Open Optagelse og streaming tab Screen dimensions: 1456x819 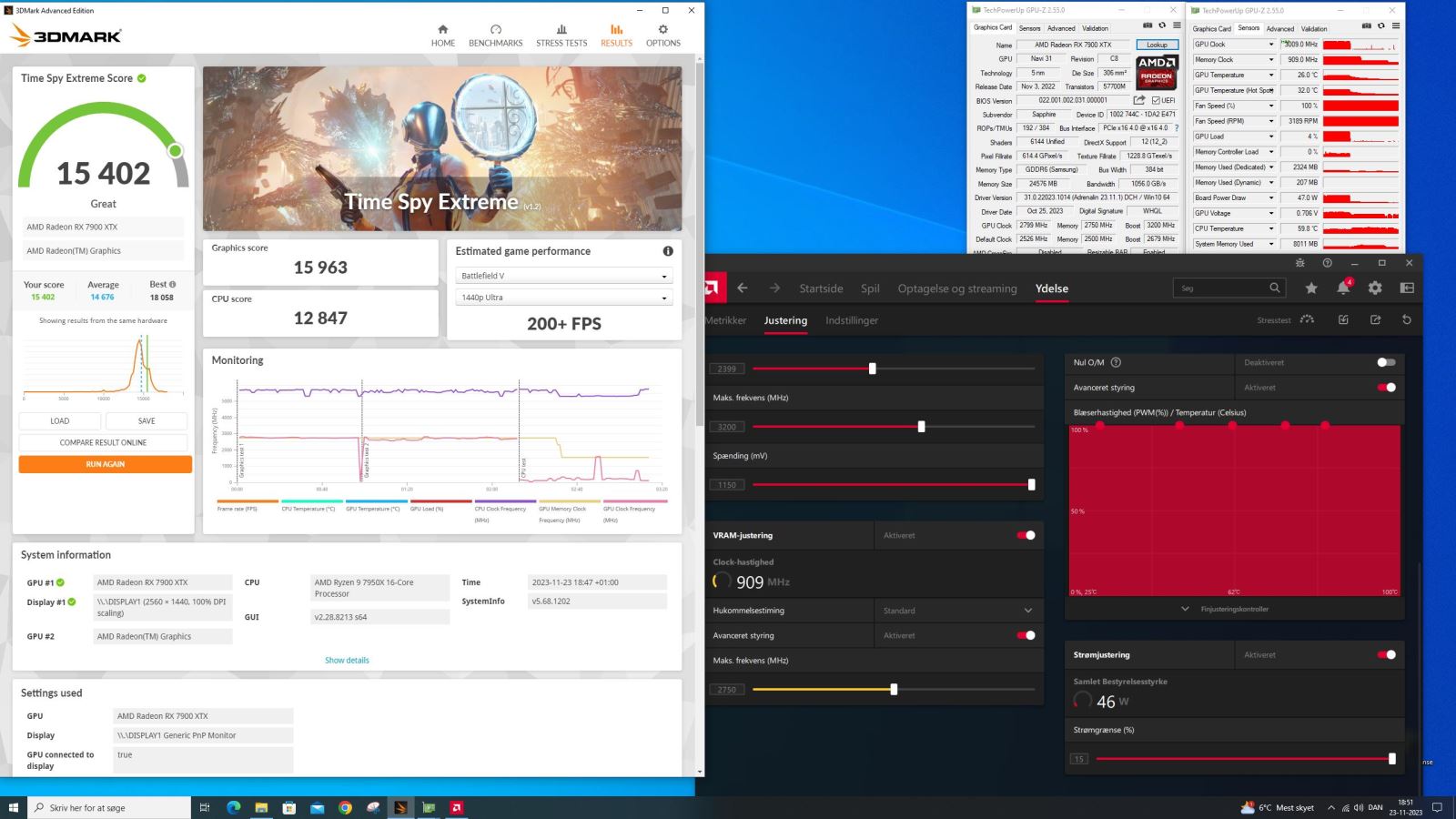pyautogui.click(x=957, y=288)
